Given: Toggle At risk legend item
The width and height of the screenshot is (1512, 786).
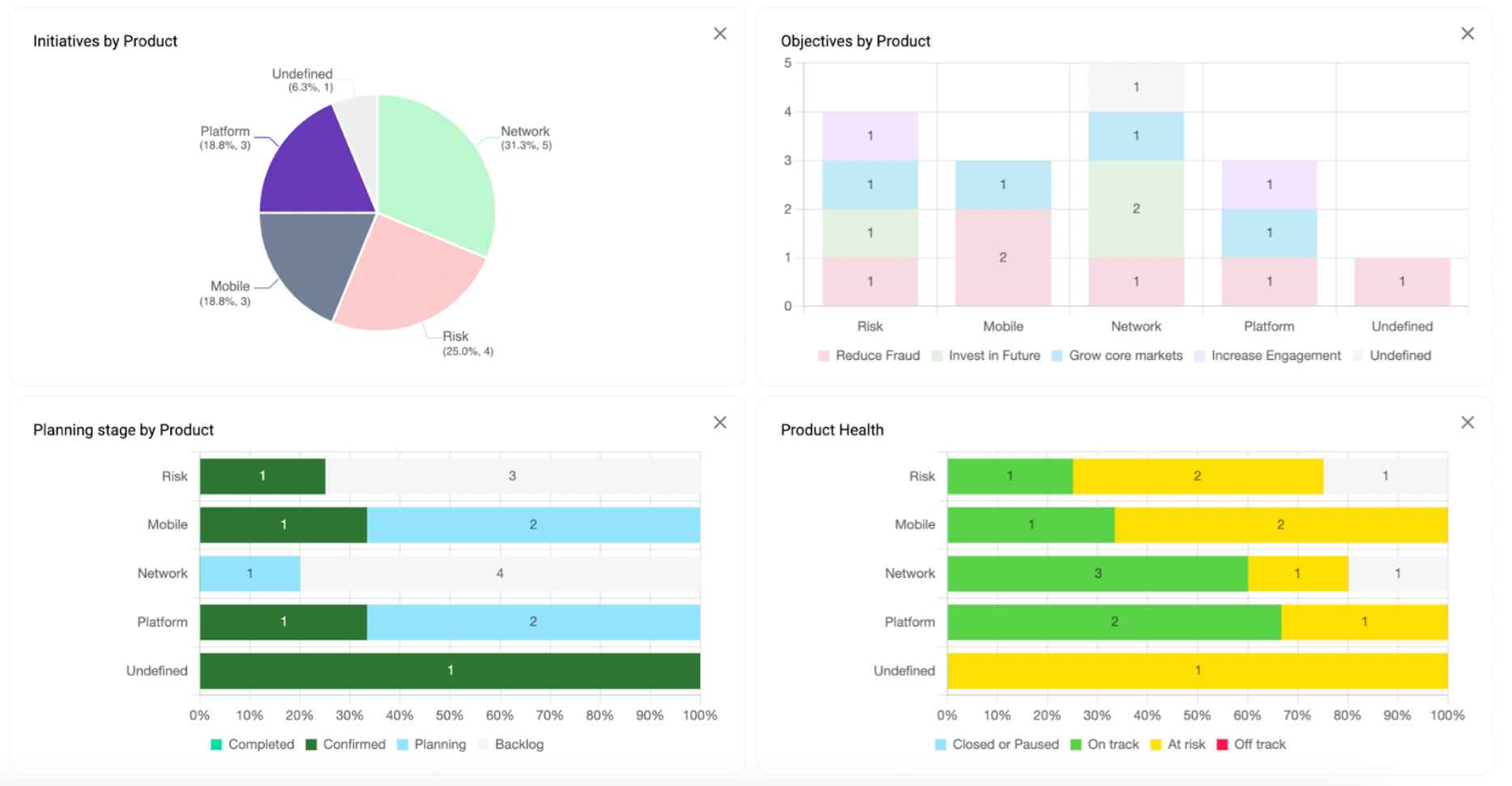Looking at the screenshot, I should (x=1177, y=745).
